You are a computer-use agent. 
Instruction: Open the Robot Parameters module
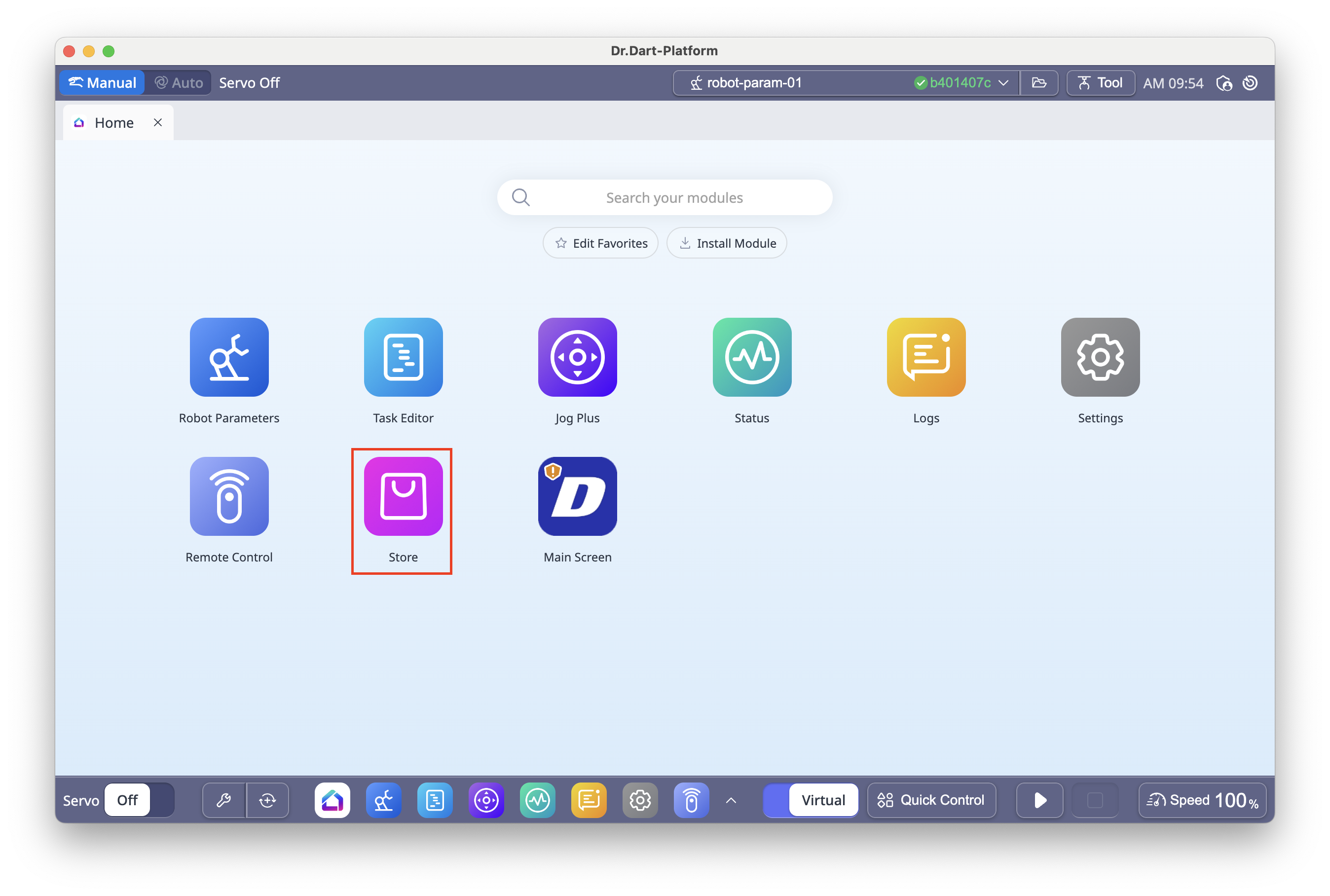click(229, 357)
